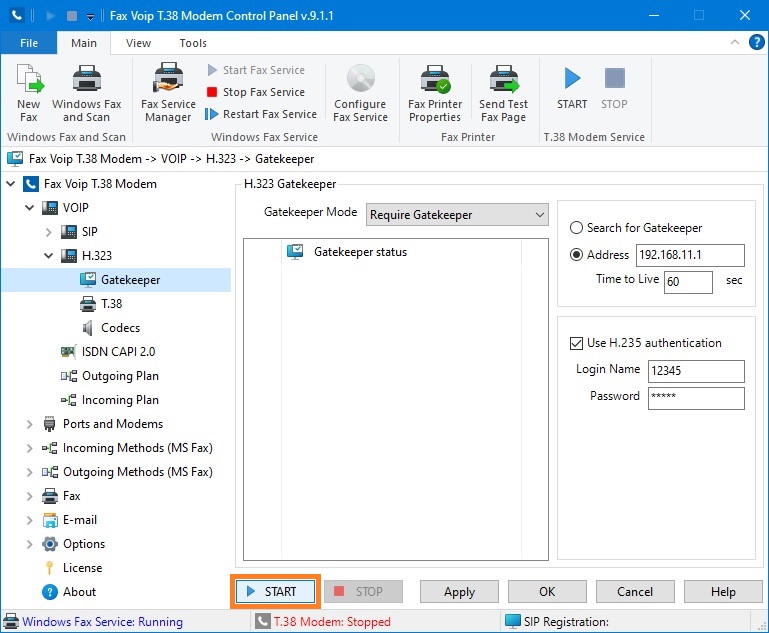Expand the Options tree node
The height and width of the screenshot is (633, 769).
click(29, 544)
